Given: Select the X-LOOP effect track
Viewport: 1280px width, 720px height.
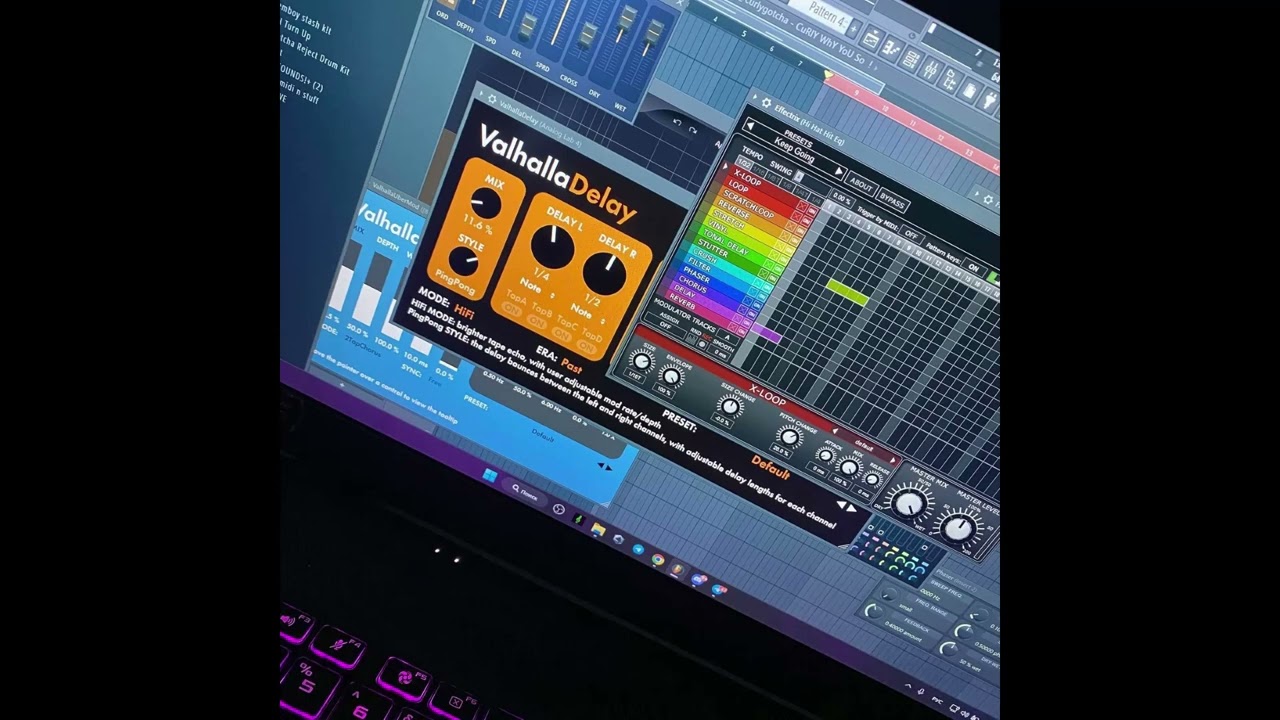Looking at the screenshot, I should coord(748,178).
